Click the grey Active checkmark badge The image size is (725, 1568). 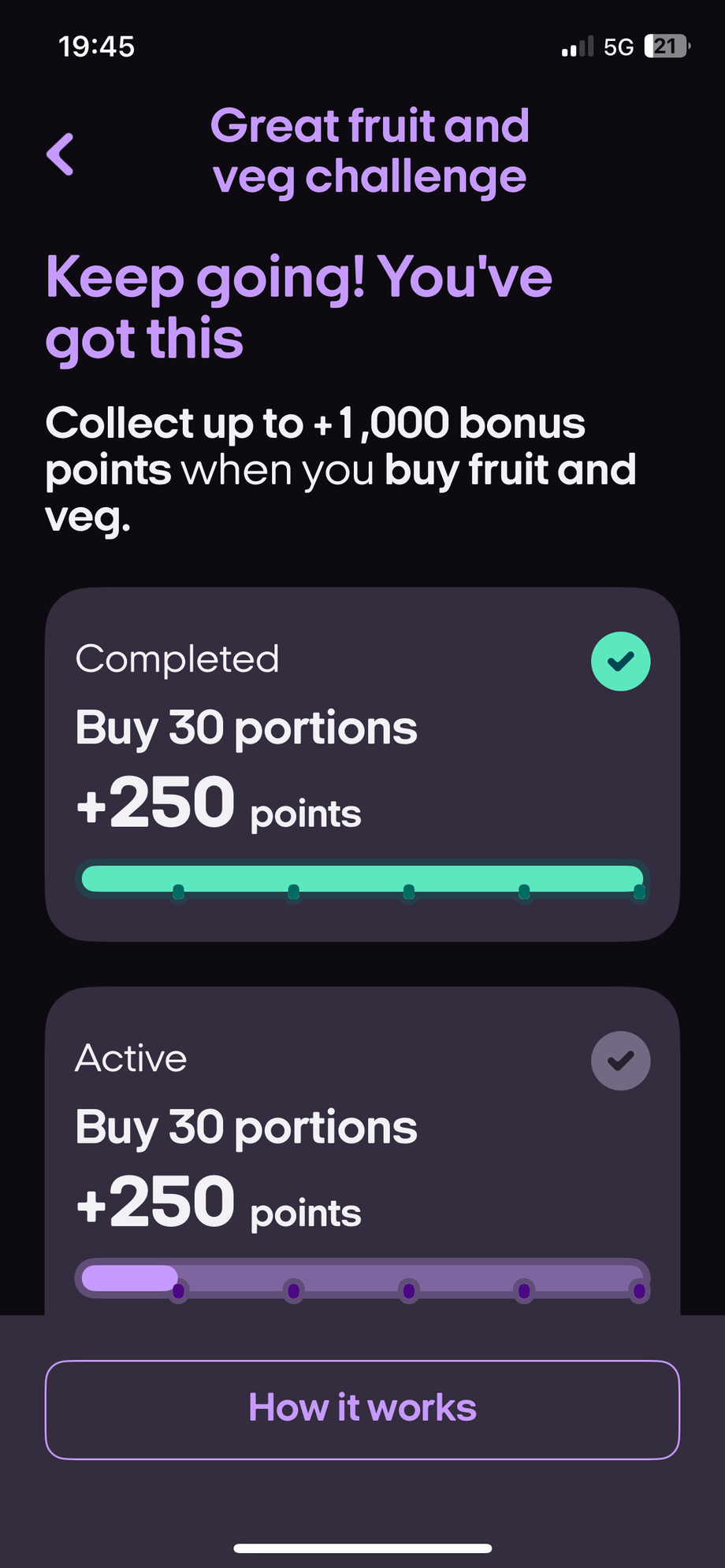coord(620,1061)
